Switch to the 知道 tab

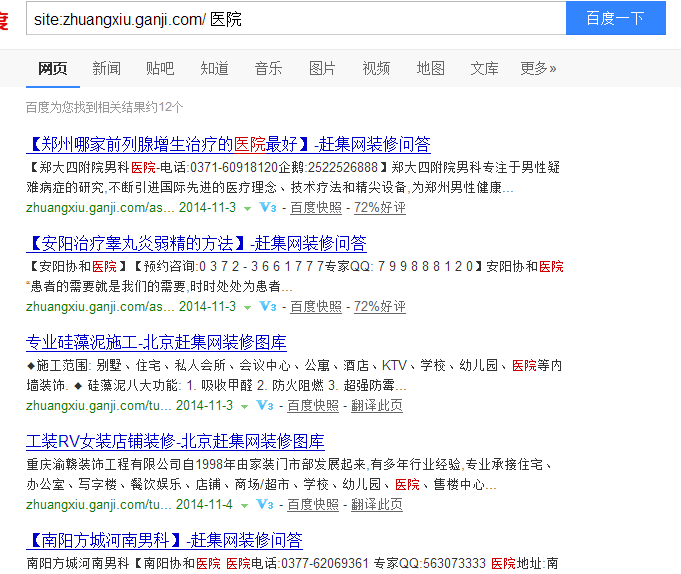point(215,69)
